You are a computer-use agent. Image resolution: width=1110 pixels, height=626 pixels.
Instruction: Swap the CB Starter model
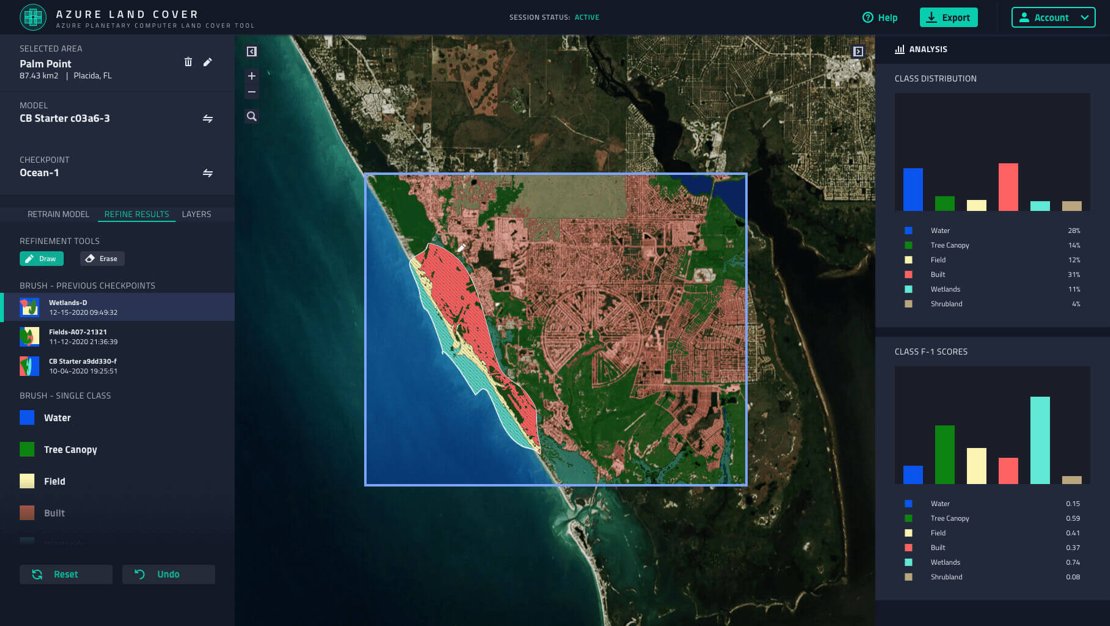pos(208,118)
